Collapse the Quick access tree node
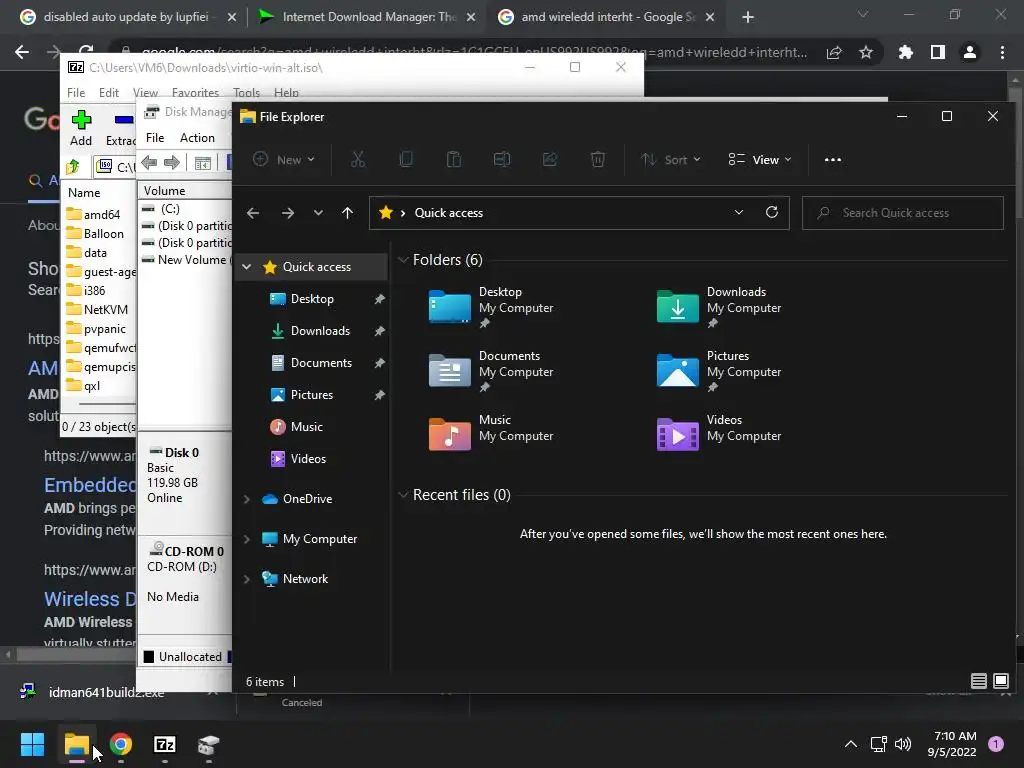Screen dimensions: 1024x768 [247, 266]
